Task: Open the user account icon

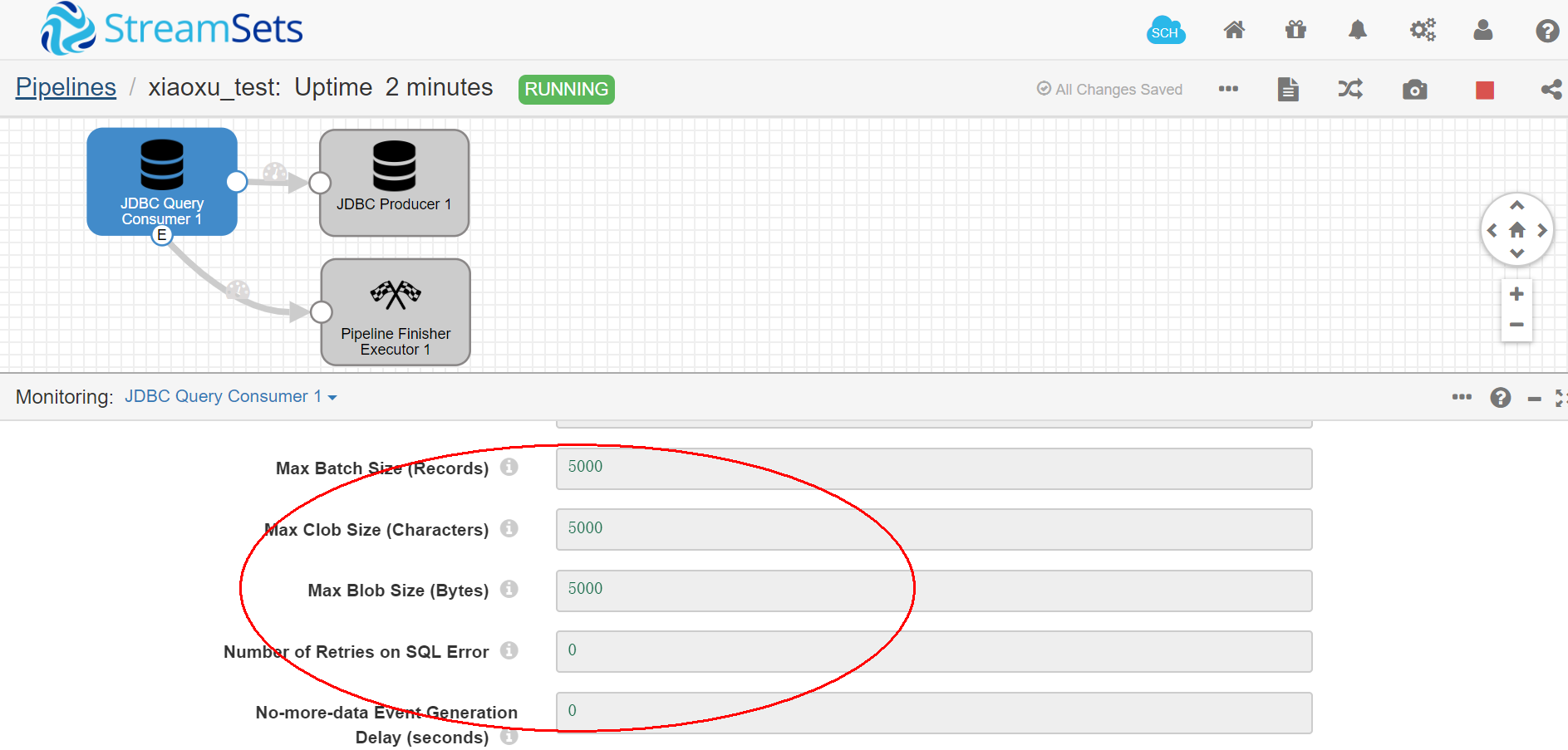Action: click(x=1483, y=31)
